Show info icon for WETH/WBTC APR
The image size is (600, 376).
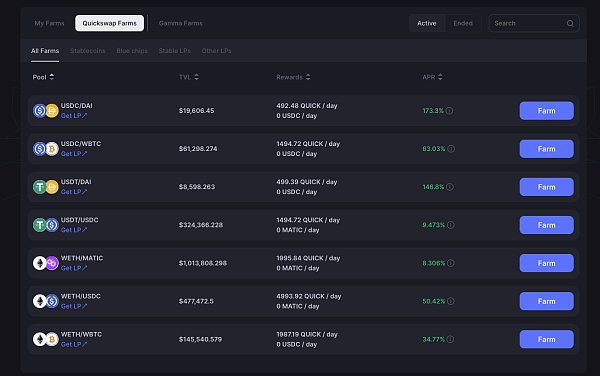click(x=450, y=339)
